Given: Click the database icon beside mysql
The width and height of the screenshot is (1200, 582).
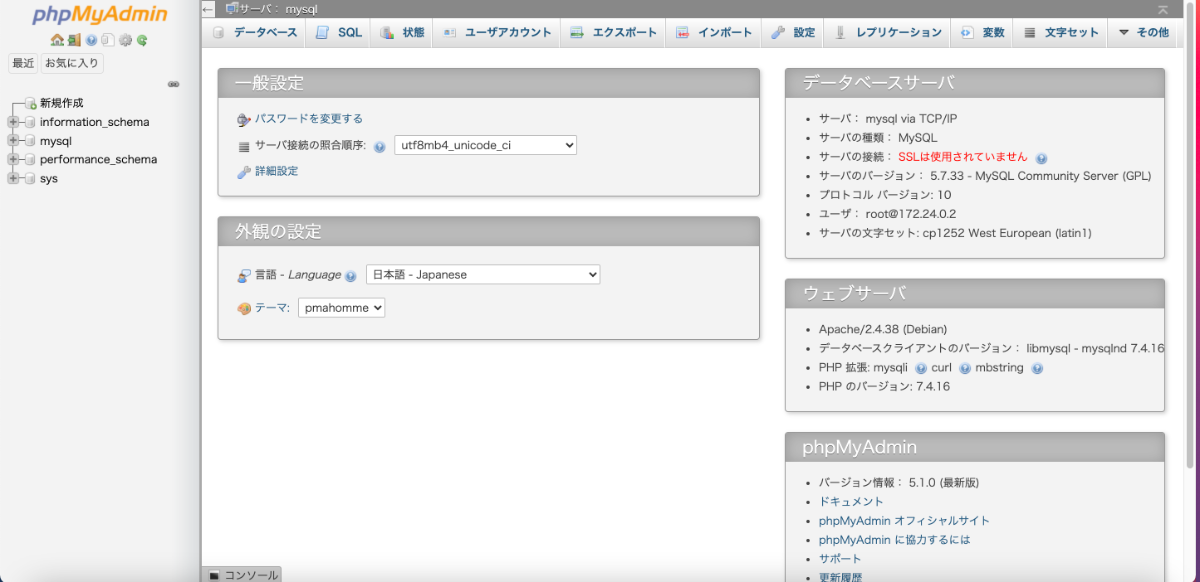Looking at the screenshot, I should tap(30, 141).
